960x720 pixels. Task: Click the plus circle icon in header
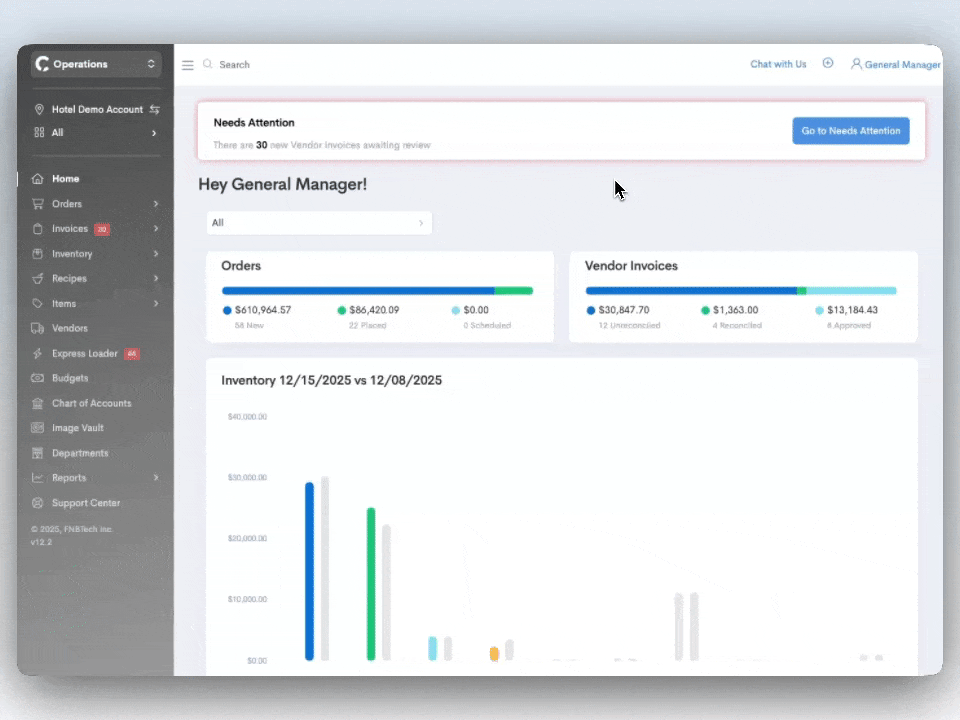(x=828, y=64)
